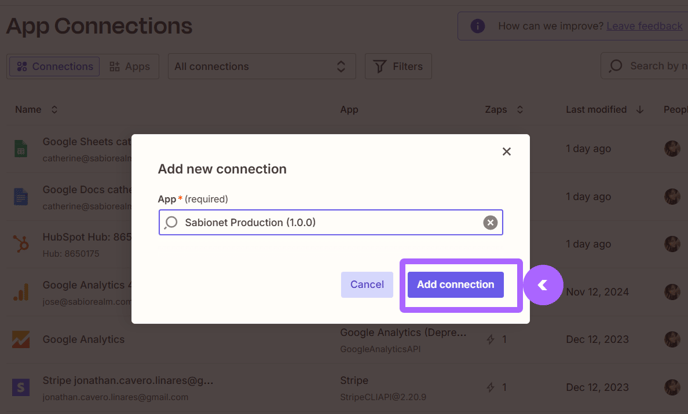Clear the Sabionet Production app field
The image size is (688, 414).
pyautogui.click(x=490, y=223)
